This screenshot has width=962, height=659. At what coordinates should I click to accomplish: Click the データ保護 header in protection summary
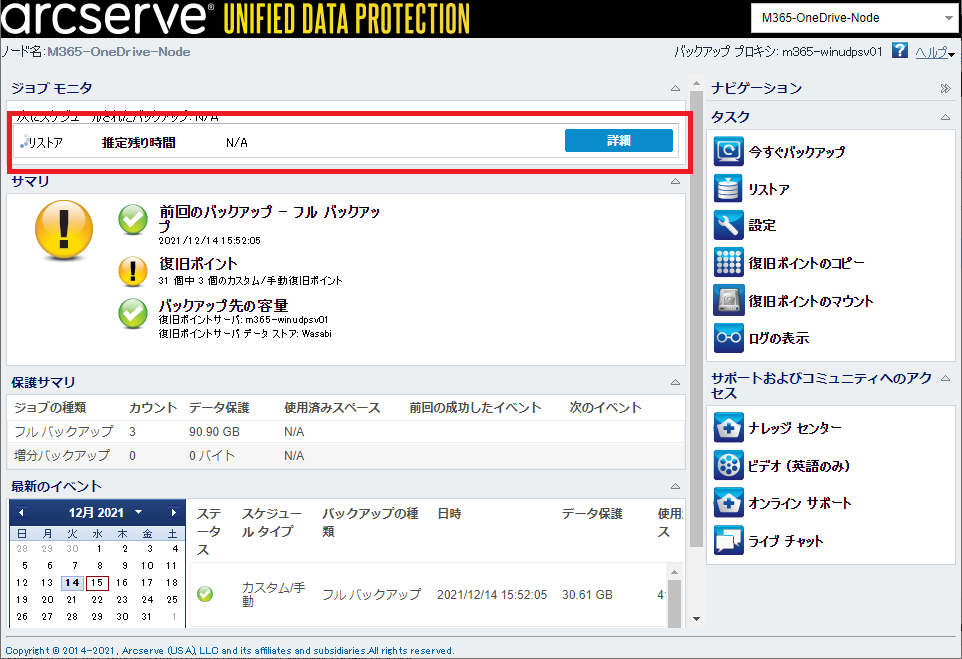[219, 407]
